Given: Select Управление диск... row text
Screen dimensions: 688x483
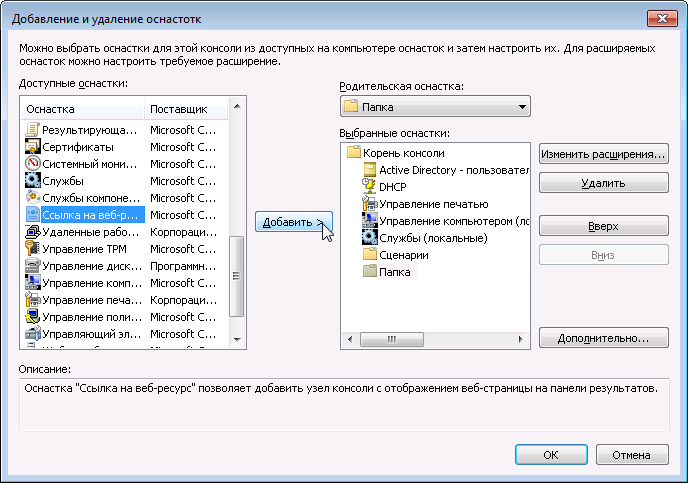Looking at the screenshot, I should tap(92, 266).
